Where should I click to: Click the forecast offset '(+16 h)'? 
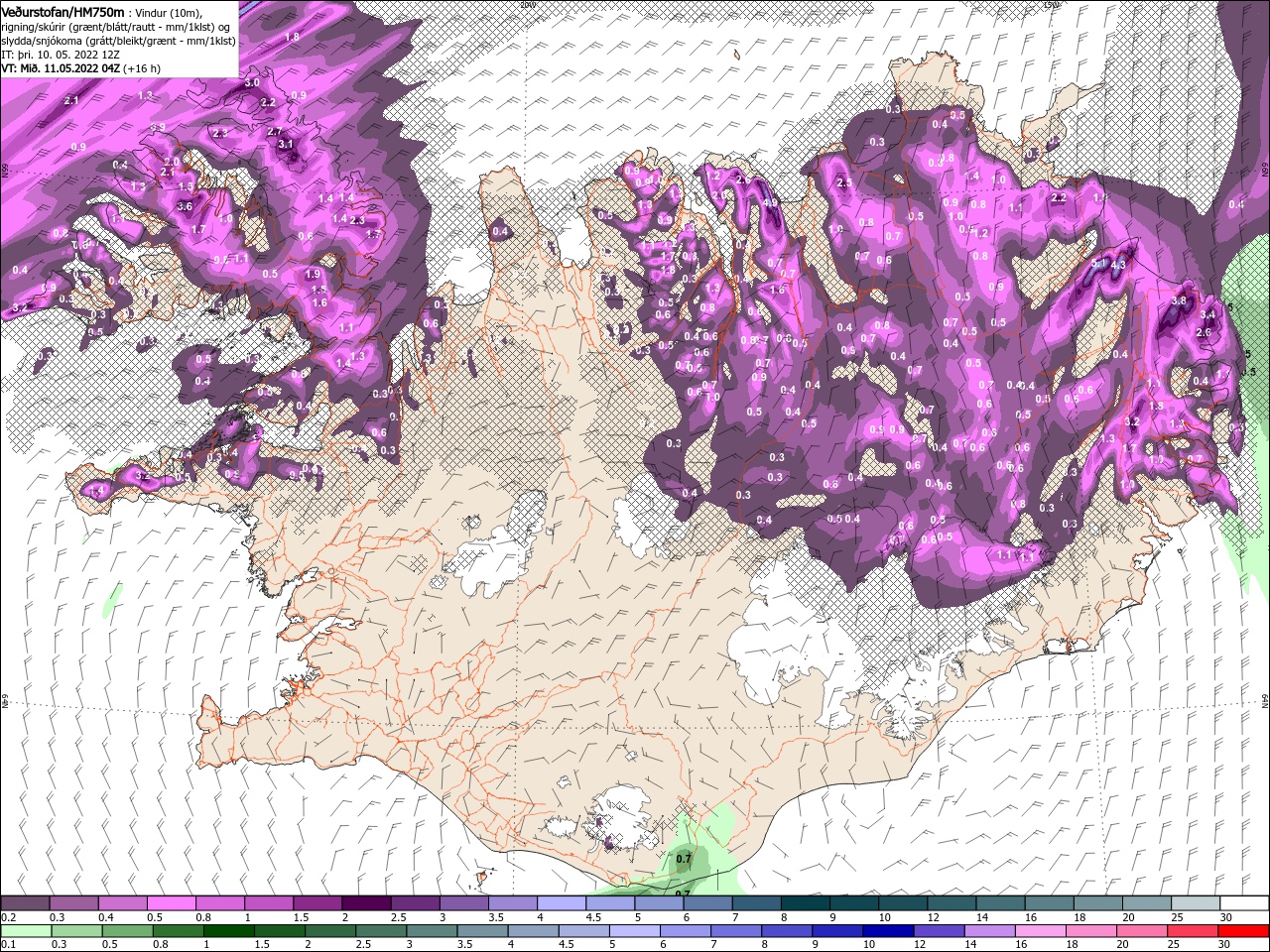[144, 68]
